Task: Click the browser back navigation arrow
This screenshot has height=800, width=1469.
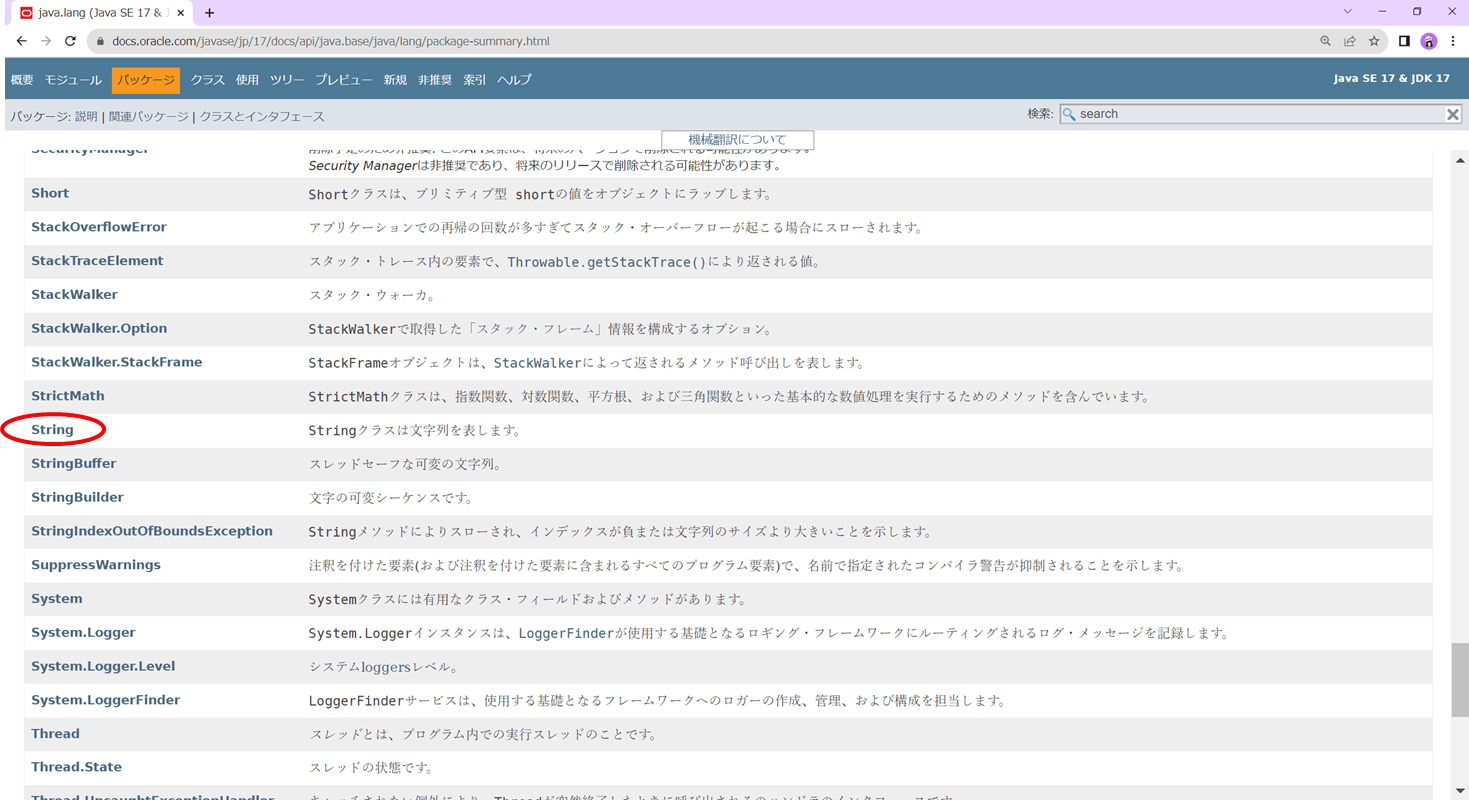Action: [x=20, y=41]
